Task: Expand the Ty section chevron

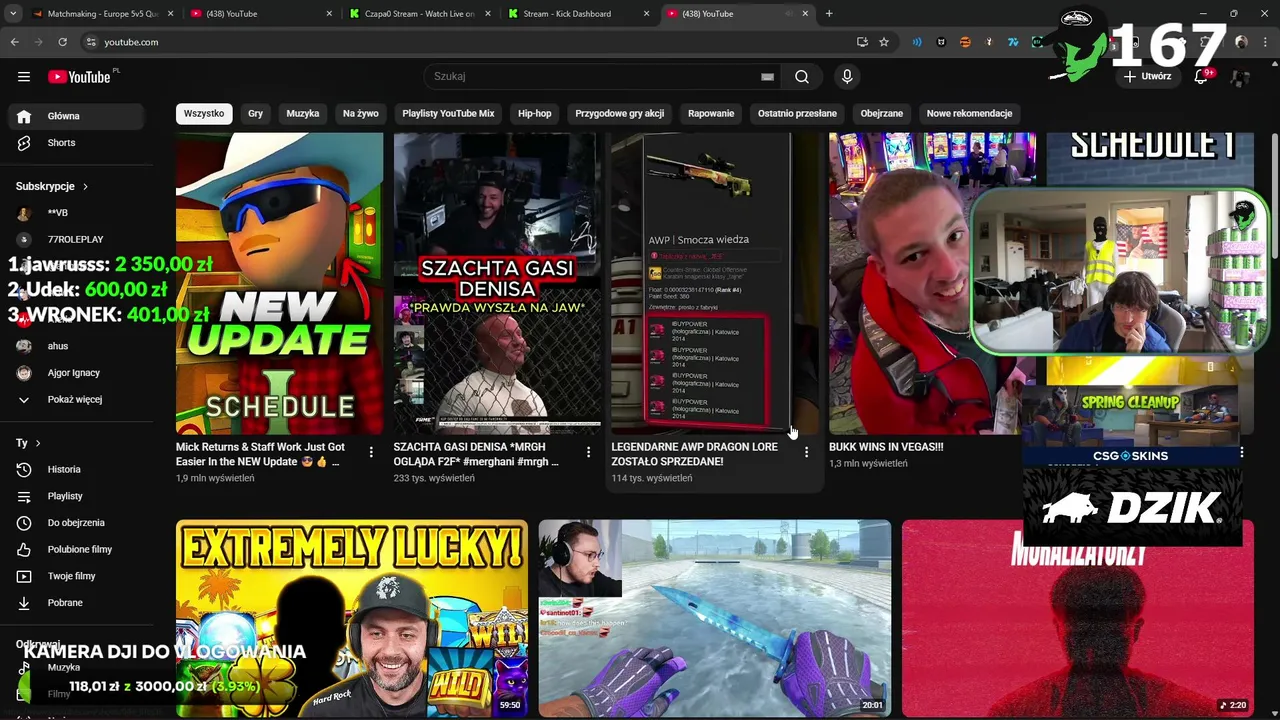Action: [x=38, y=443]
